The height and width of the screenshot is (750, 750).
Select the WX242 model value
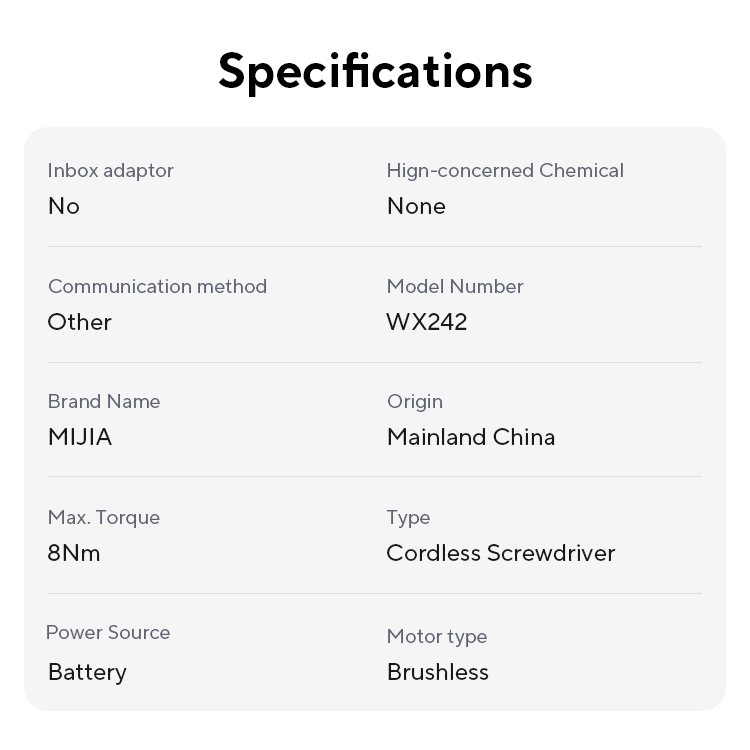point(427,322)
